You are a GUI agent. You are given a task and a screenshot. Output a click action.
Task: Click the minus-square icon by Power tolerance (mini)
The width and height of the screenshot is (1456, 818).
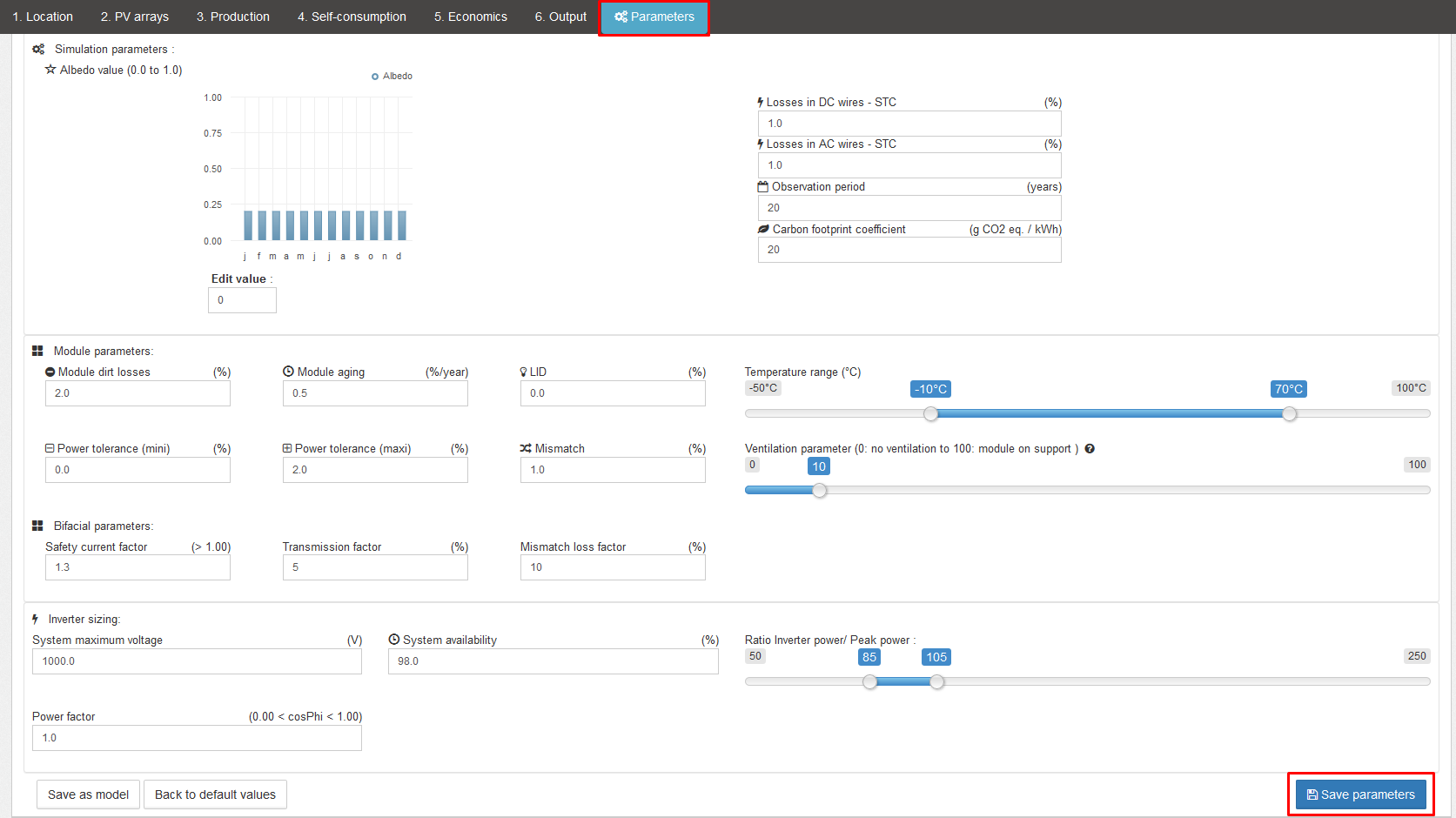pyautogui.click(x=50, y=448)
